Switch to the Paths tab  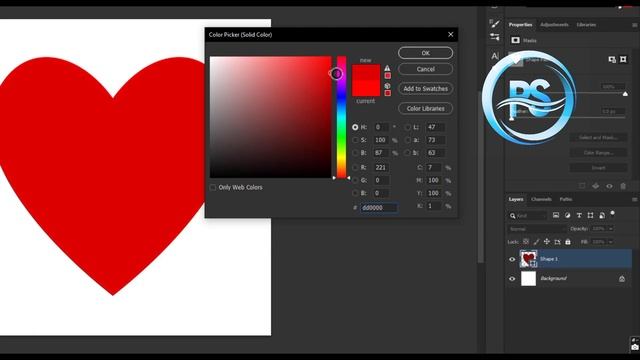566,199
